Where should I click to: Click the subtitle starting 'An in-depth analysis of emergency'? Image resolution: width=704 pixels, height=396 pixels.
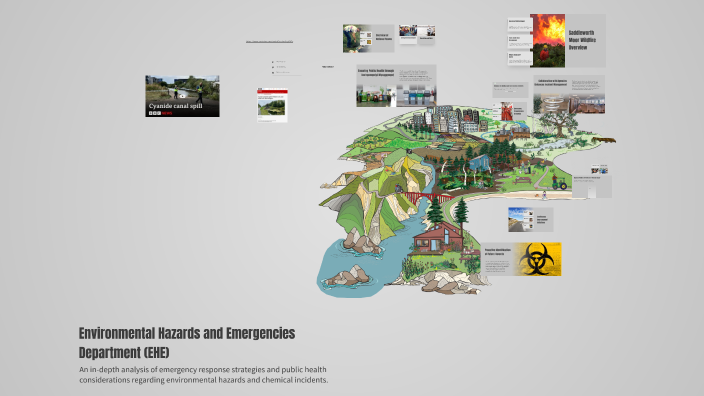203,374
